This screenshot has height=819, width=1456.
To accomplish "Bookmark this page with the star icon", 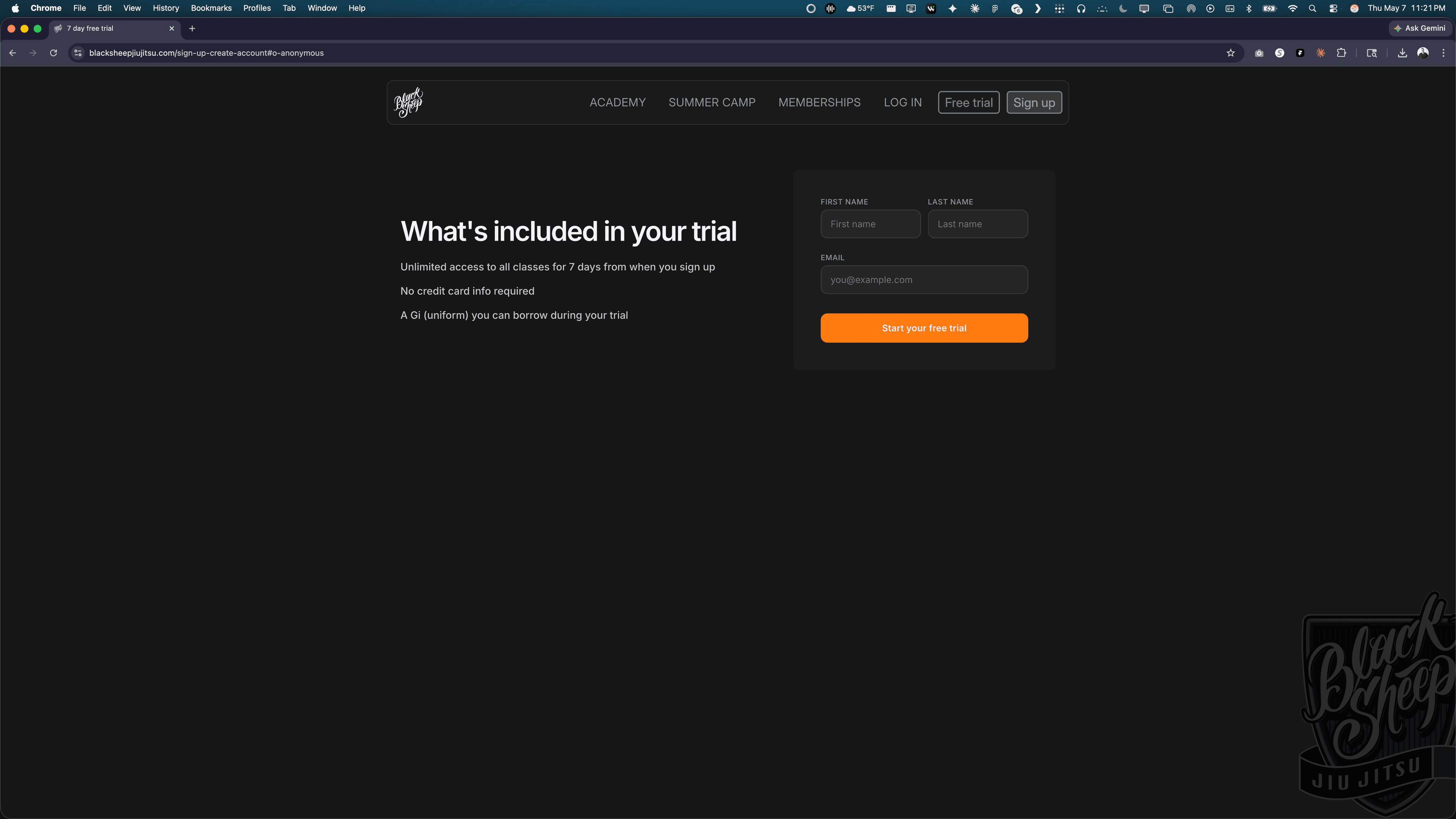I will click(1230, 53).
